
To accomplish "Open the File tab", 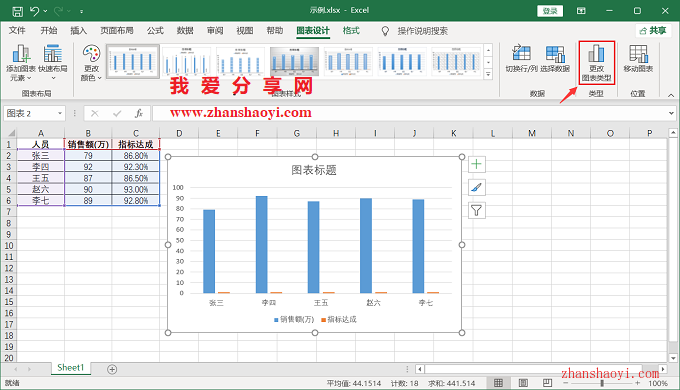I will click(17, 30).
